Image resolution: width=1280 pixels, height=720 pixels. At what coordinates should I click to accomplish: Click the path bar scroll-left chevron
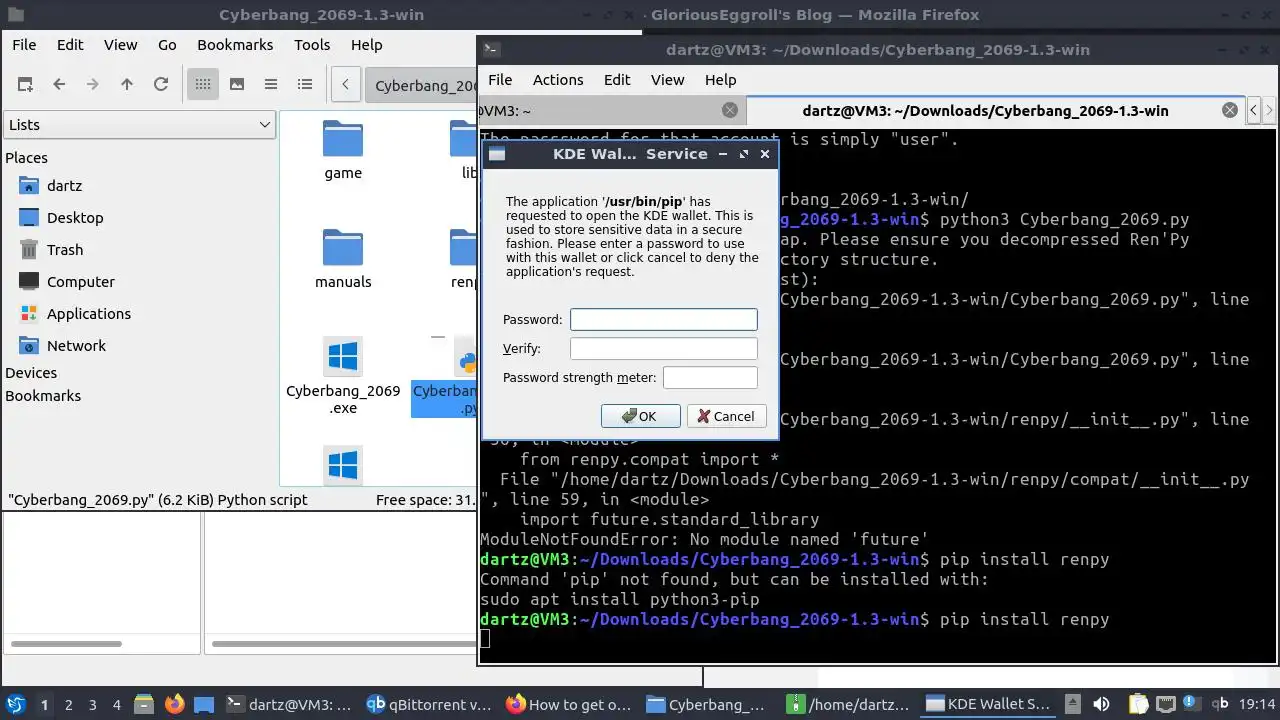pos(345,84)
